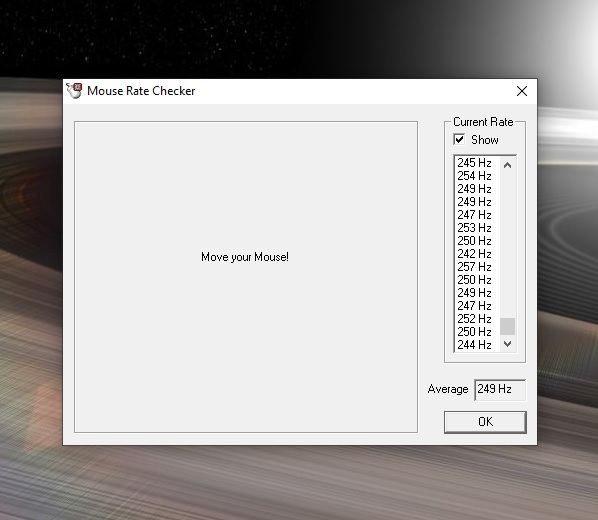Click the Show checkbox label text
Screen dimensions: 598x520
(484, 140)
